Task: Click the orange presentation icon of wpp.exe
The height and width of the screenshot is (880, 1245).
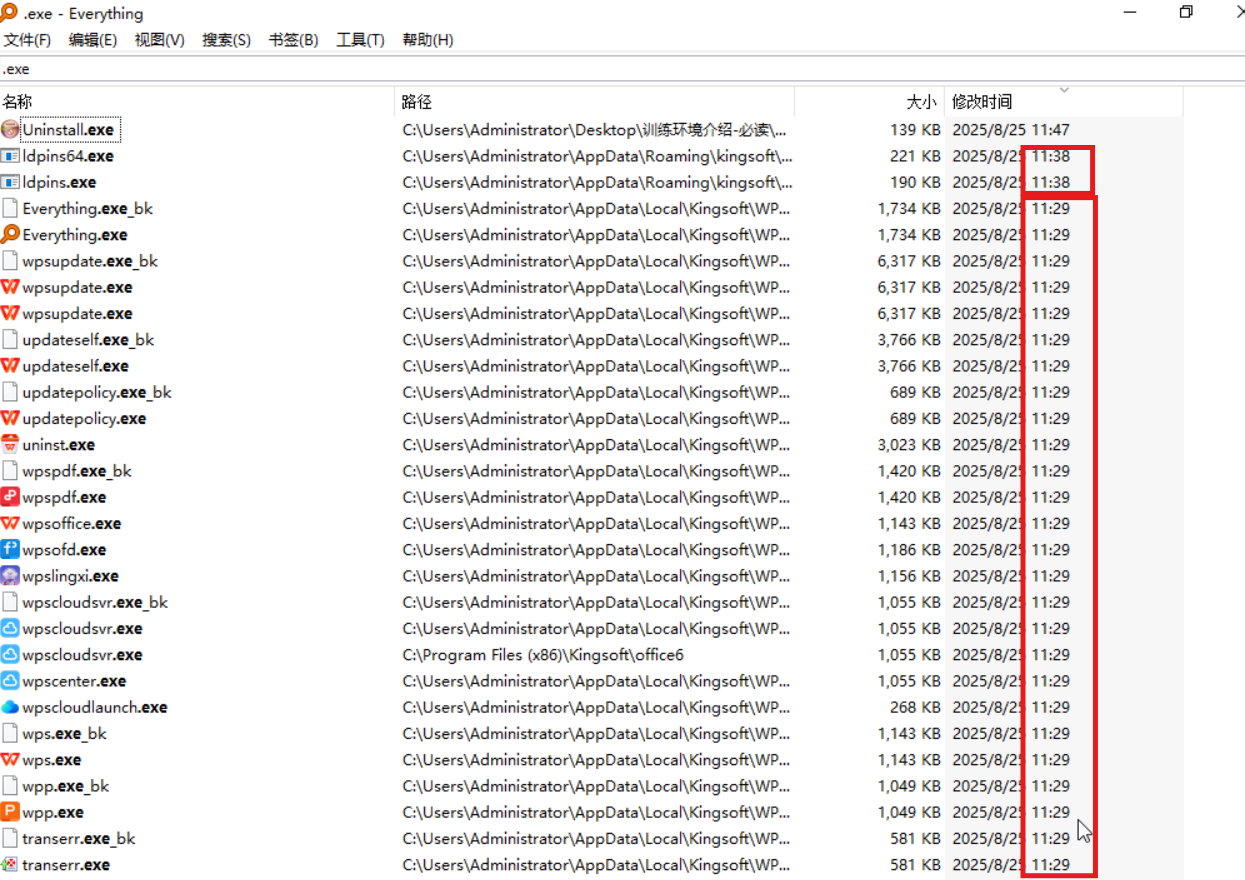Action: 10,812
